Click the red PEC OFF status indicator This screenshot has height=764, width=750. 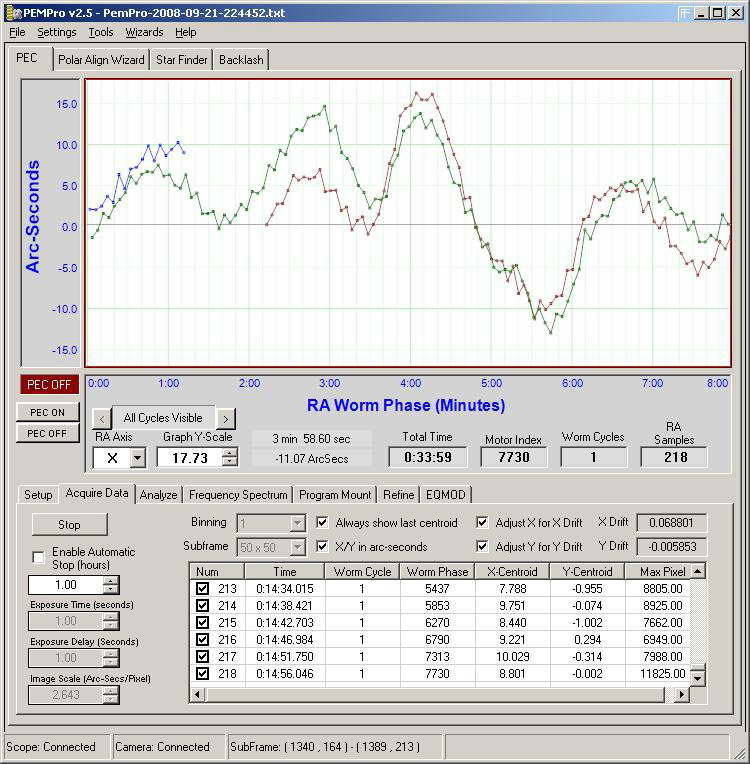49,384
